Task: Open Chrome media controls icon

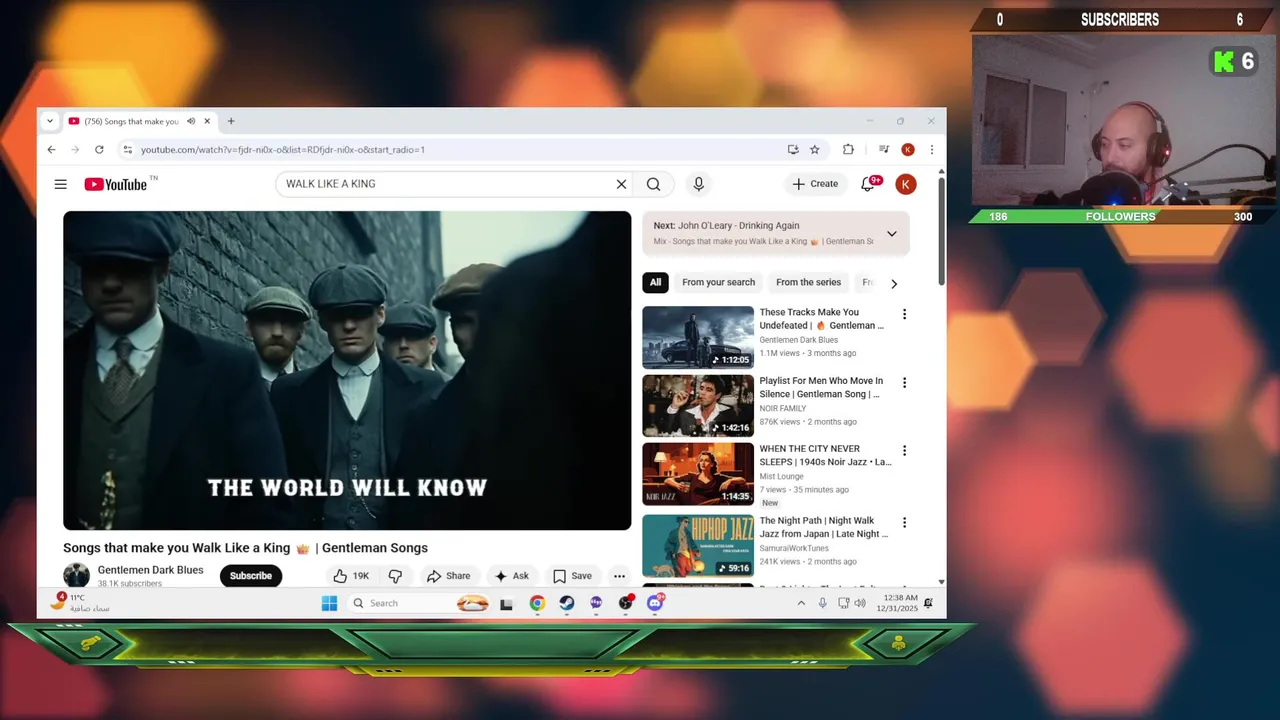Action: coord(884,150)
